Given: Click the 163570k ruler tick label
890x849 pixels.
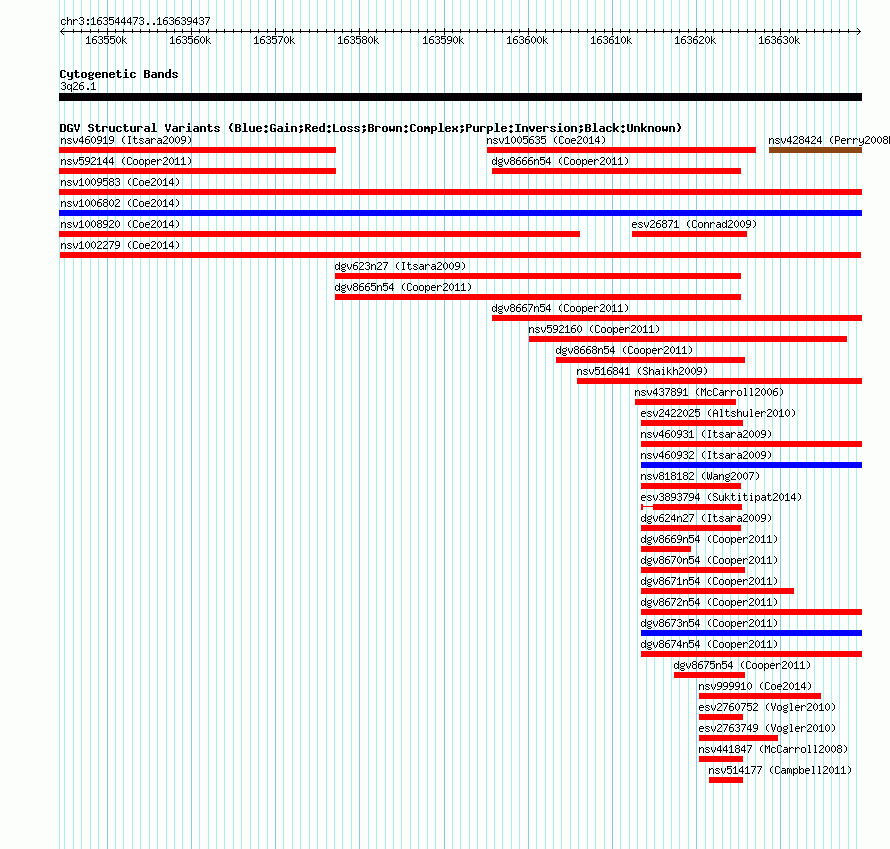Looking at the screenshot, I should point(274,40).
